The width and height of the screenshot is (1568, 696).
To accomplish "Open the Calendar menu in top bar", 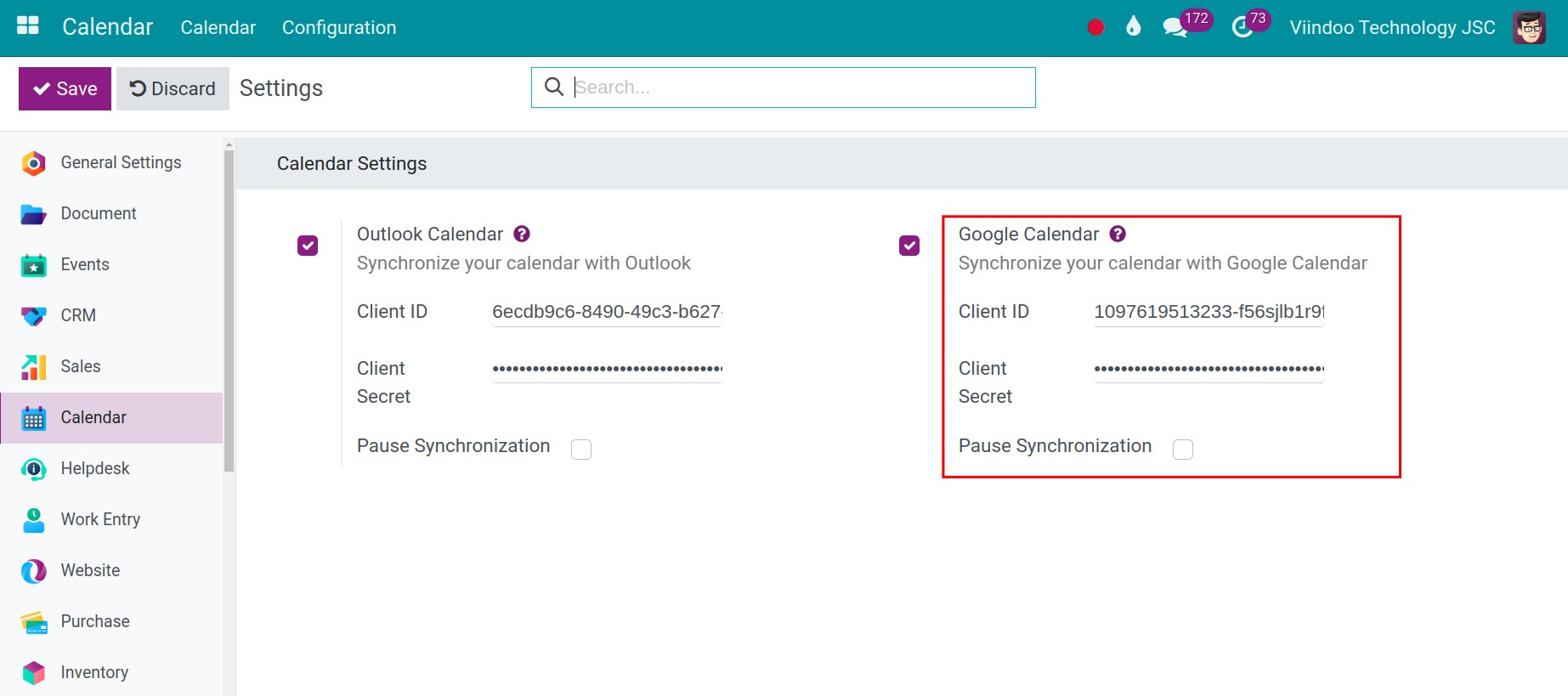I will 218,27.
